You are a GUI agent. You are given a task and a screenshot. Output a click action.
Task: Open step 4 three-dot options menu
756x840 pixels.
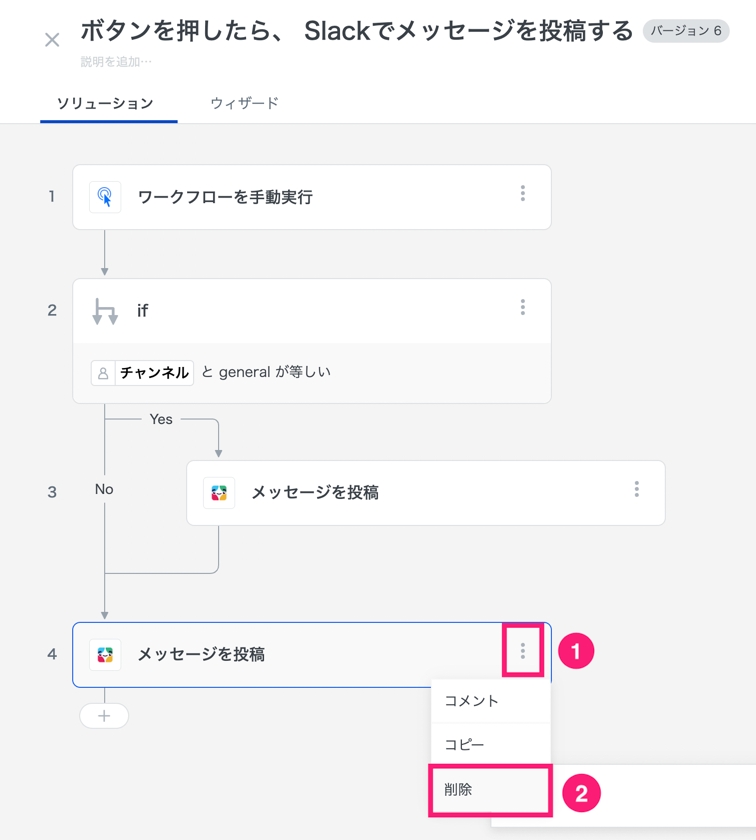522,652
